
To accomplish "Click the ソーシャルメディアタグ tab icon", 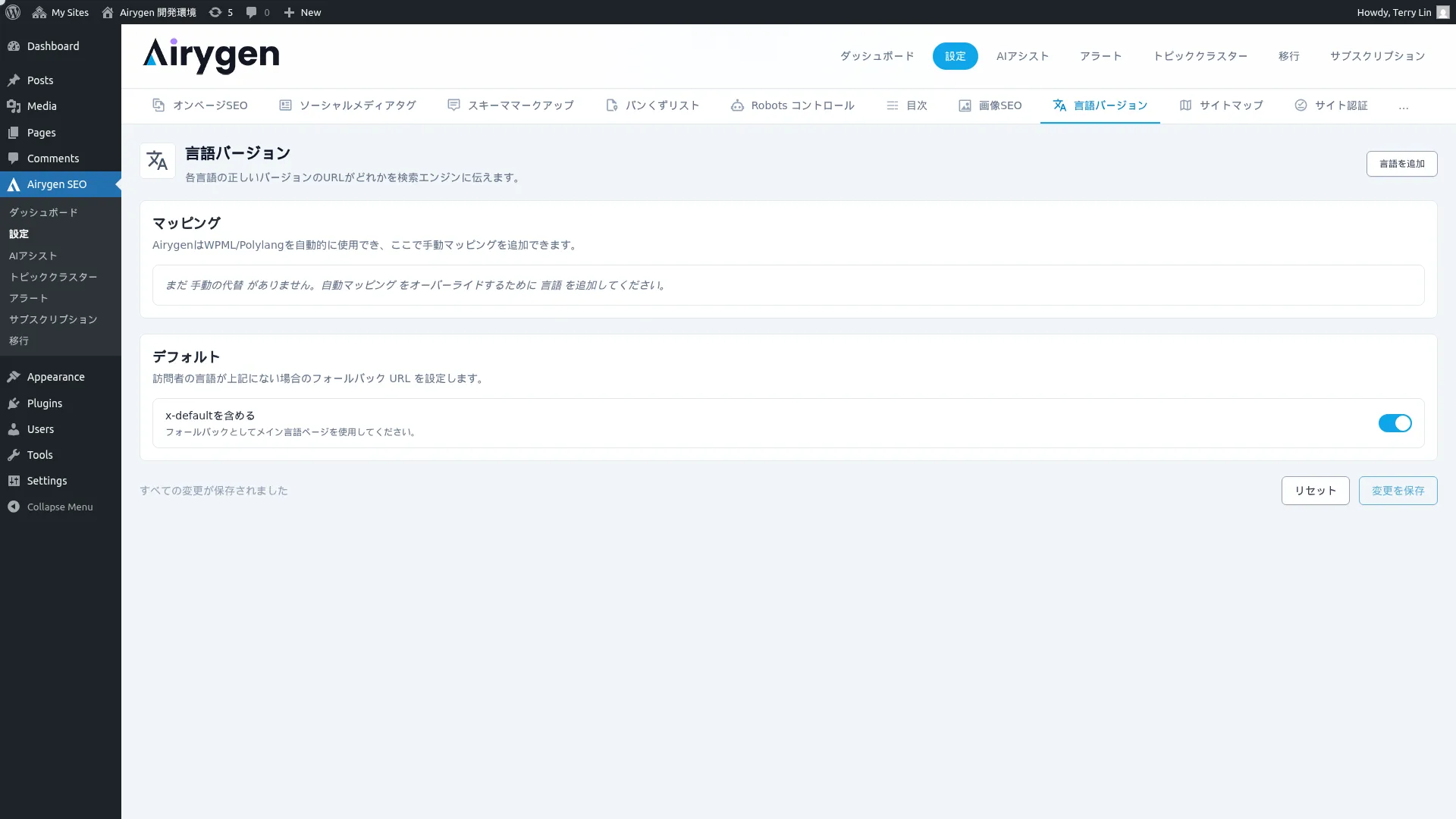I will tap(285, 105).
